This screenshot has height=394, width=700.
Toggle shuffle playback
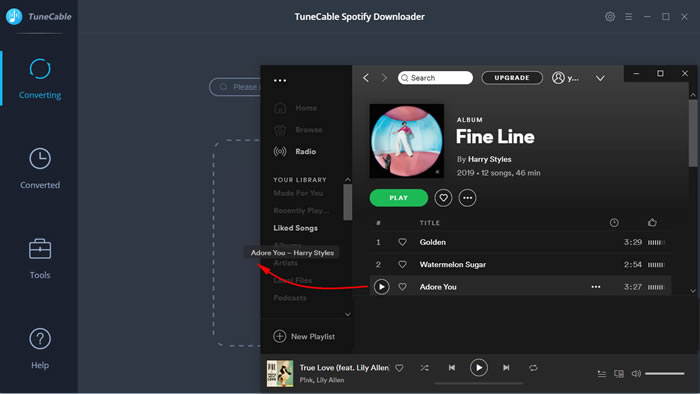(x=425, y=368)
